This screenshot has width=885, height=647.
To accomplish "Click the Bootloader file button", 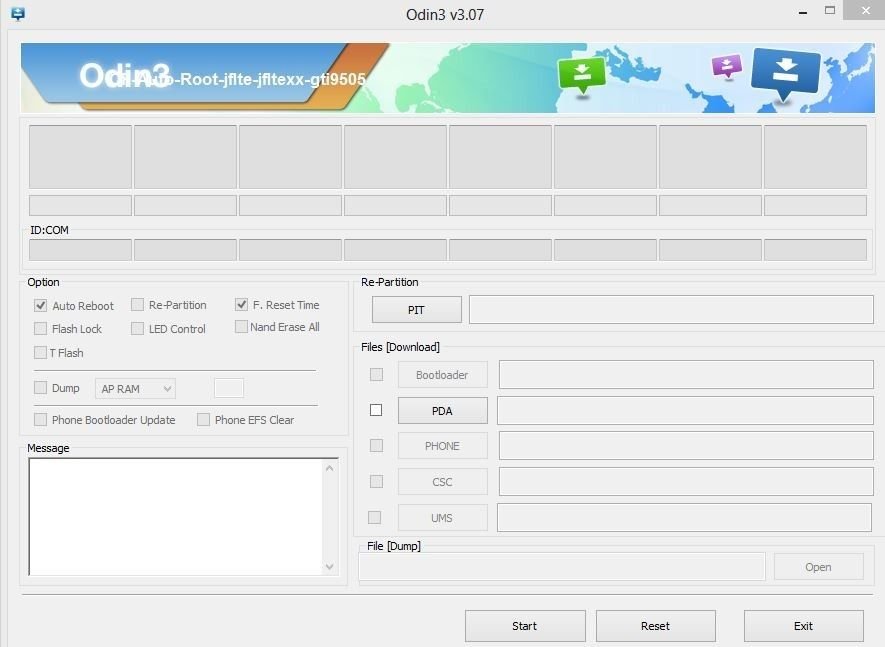I will [442, 375].
